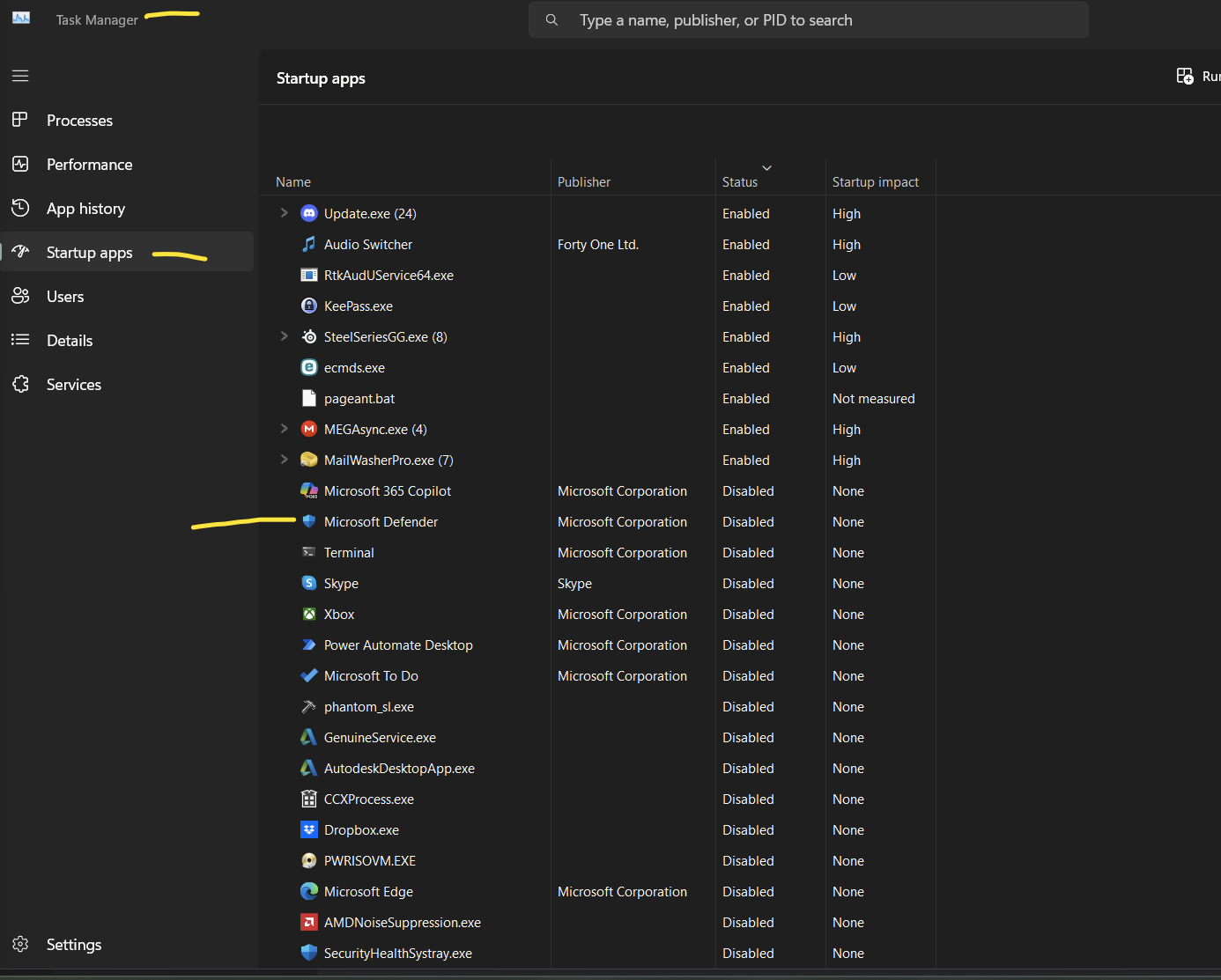Click the Discord Update.exe icon
Viewport: 1221px width, 980px height.
click(x=309, y=213)
